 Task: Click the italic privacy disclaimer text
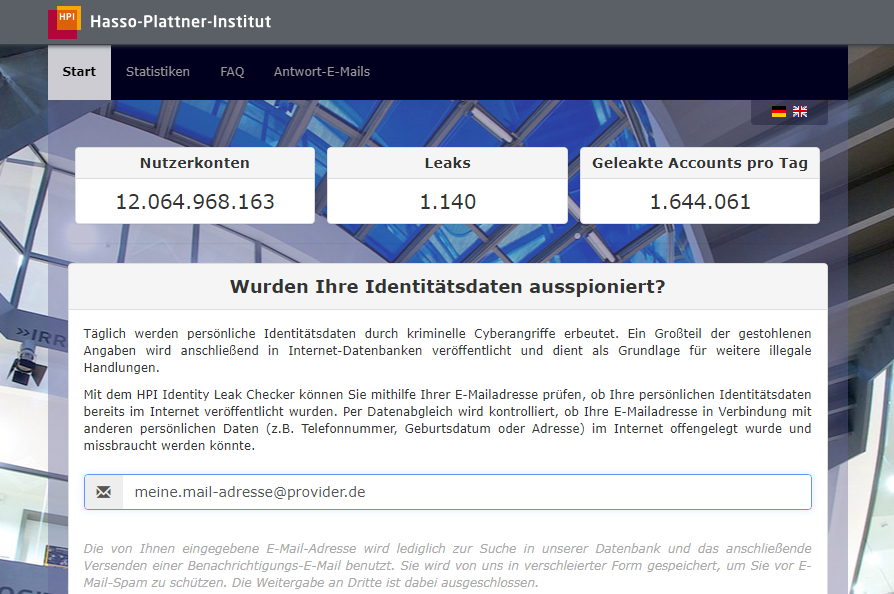[x=447, y=565]
